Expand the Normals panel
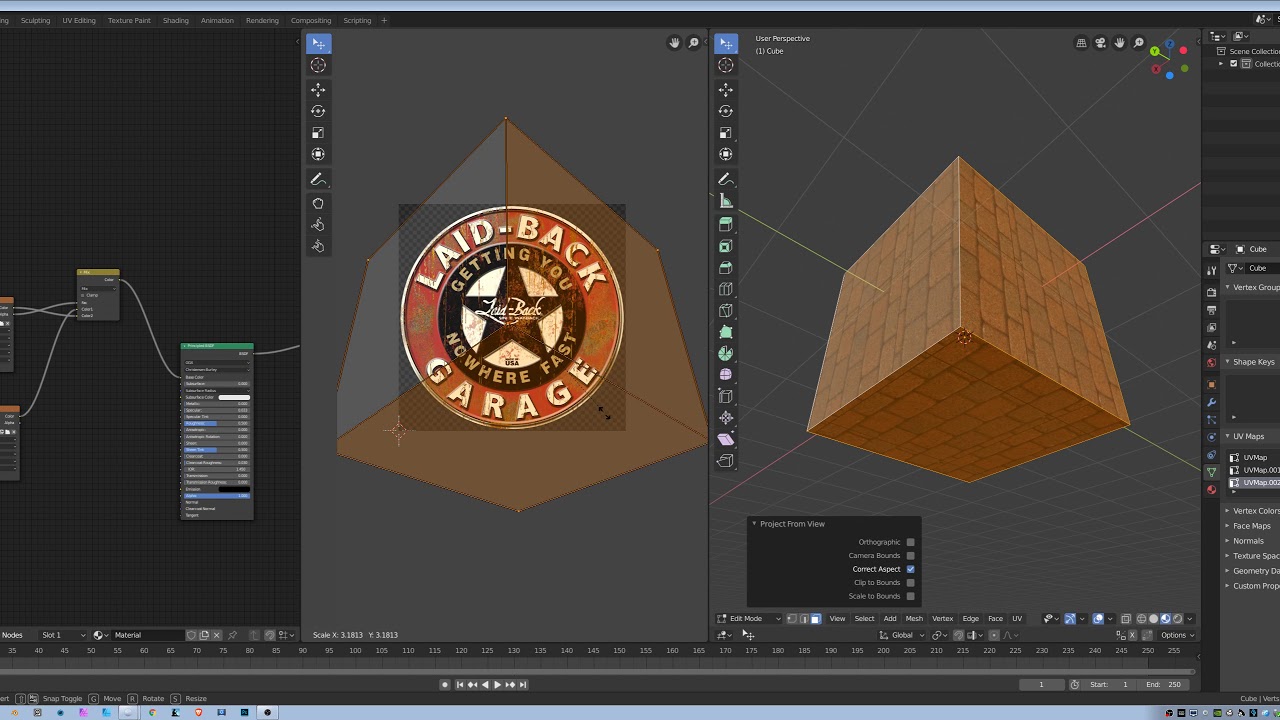The height and width of the screenshot is (720, 1280). click(1228, 541)
